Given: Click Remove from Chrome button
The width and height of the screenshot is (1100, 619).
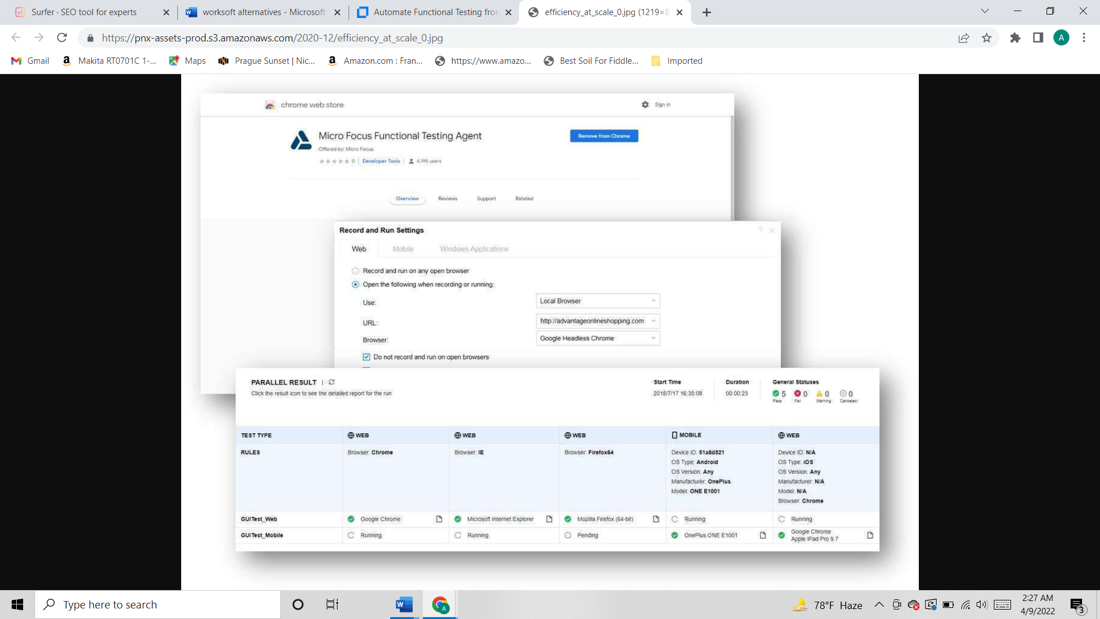Looking at the screenshot, I should click(x=604, y=136).
